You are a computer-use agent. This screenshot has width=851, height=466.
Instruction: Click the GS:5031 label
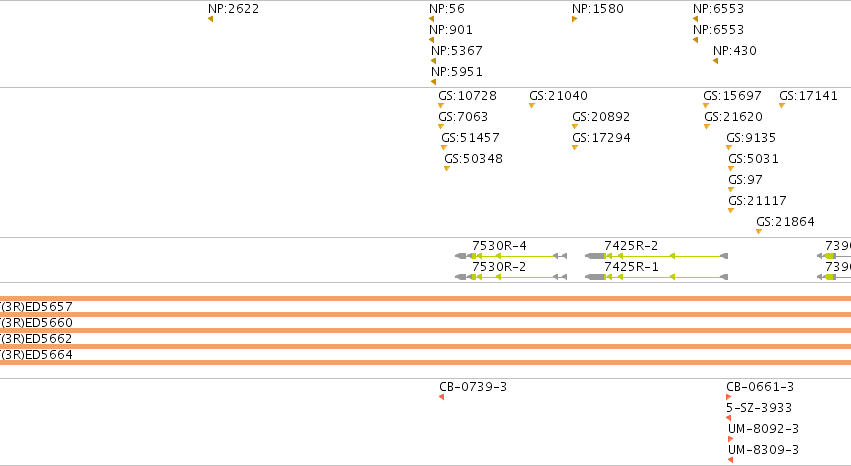(x=753, y=158)
